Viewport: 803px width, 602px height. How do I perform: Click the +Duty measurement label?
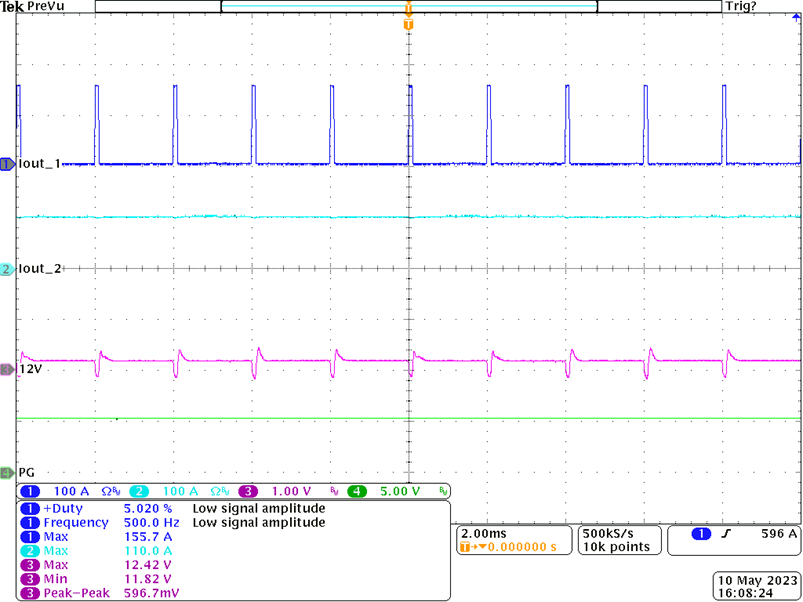pyautogui.click(x=63, y=508)
